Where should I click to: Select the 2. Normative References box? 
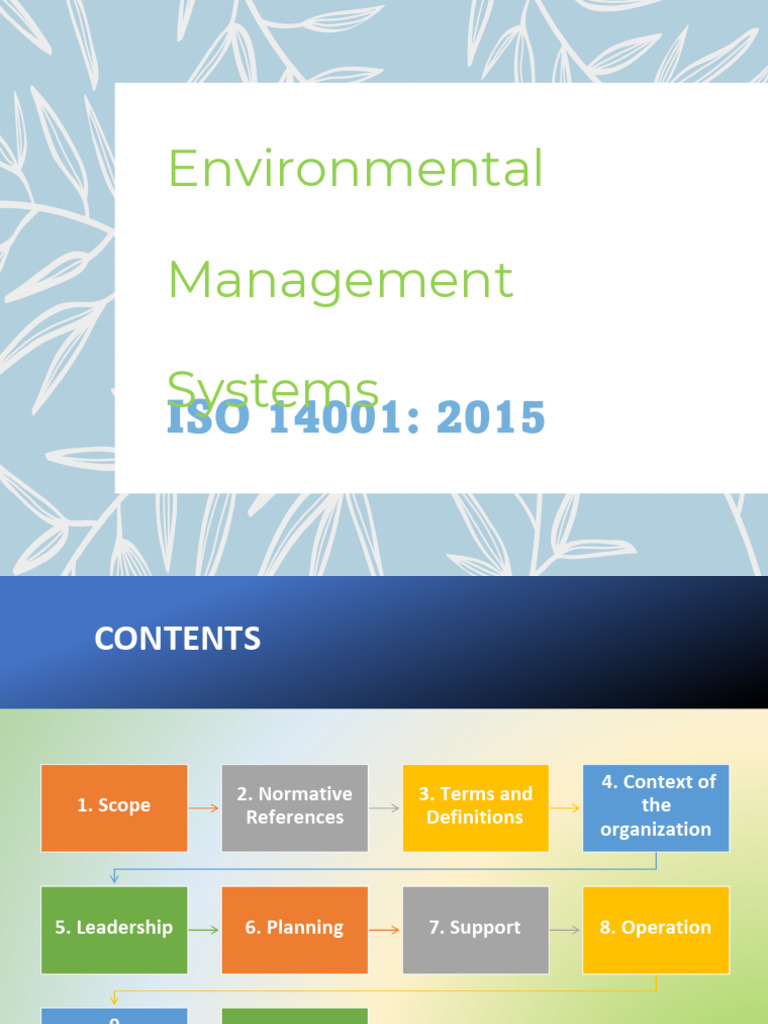click(x=295, y=808)
